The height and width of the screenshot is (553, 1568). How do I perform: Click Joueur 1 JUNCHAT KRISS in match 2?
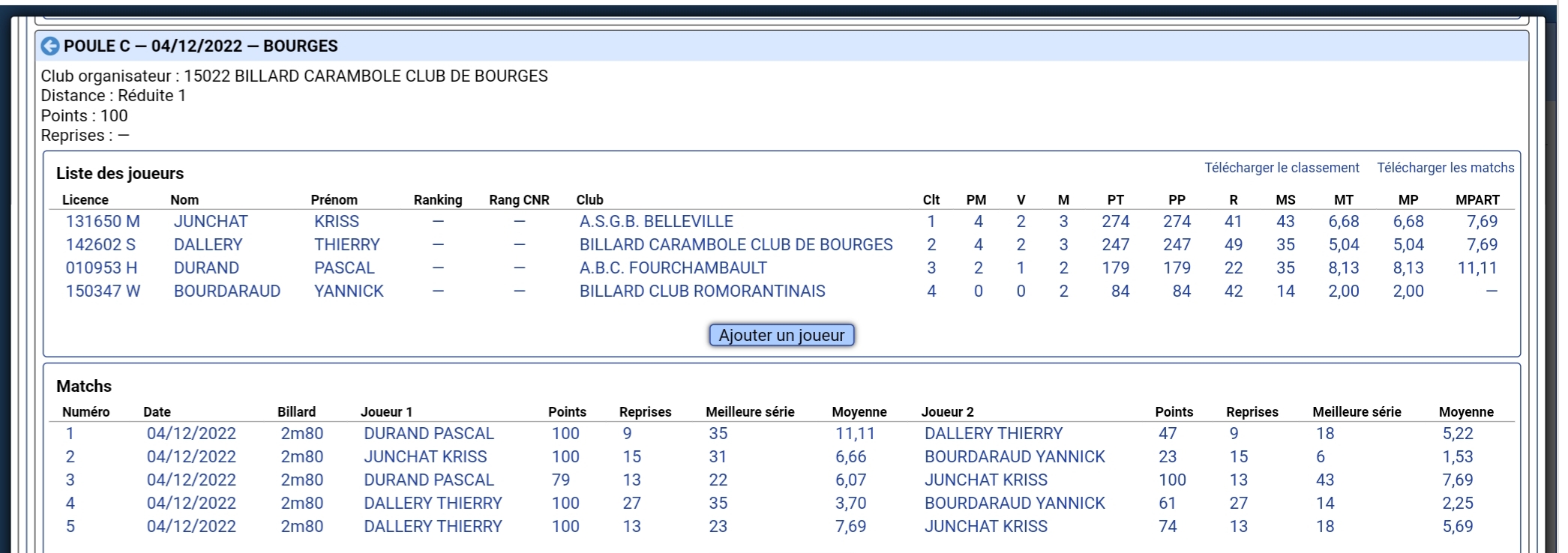click(425, 457)
